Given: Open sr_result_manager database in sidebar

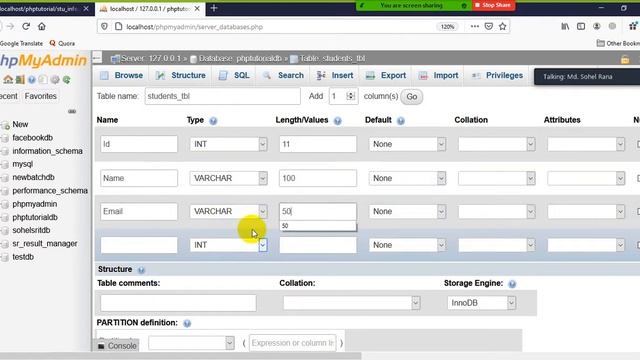Looking at the screenshot, I should click(x=45, y=244).
